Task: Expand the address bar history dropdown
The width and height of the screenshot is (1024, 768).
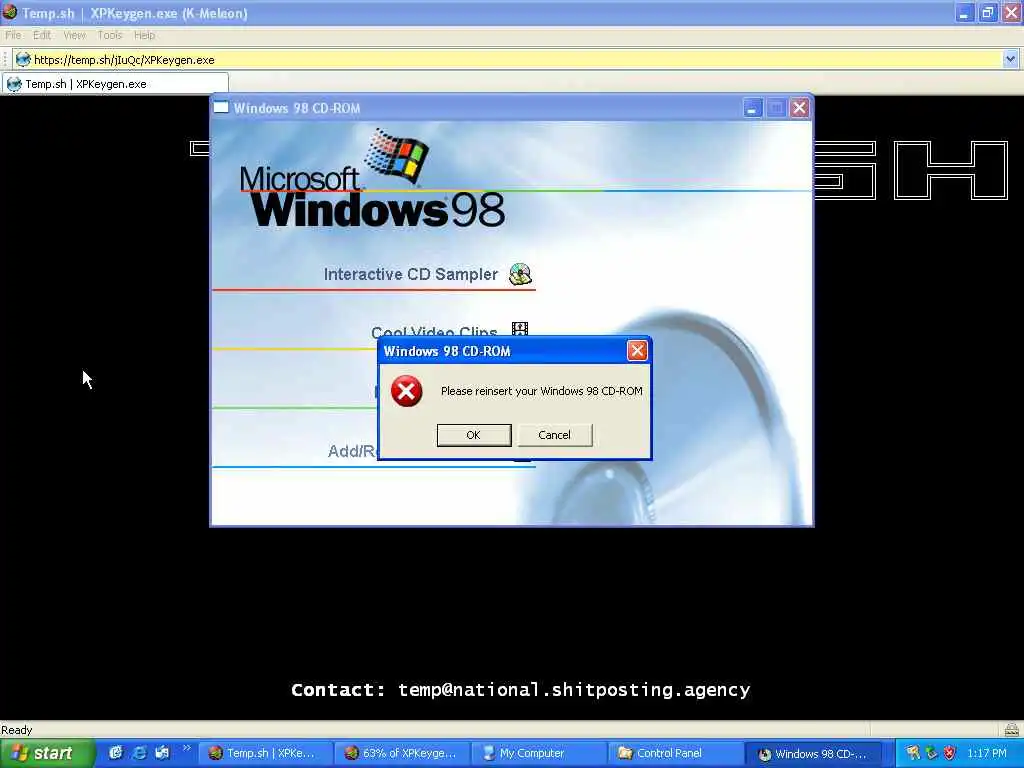Action: 1010,59
